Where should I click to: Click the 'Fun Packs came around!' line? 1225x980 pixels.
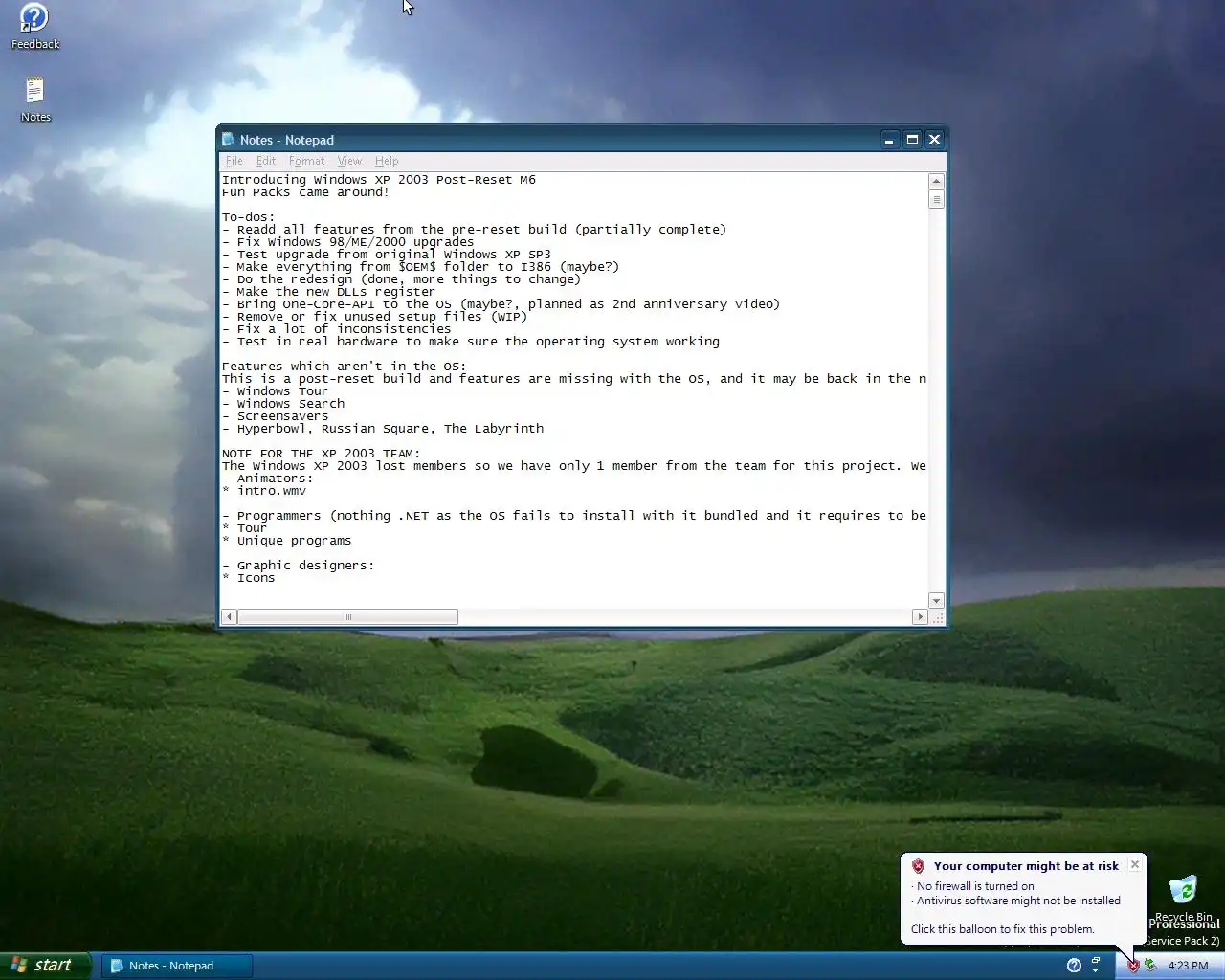306,192
